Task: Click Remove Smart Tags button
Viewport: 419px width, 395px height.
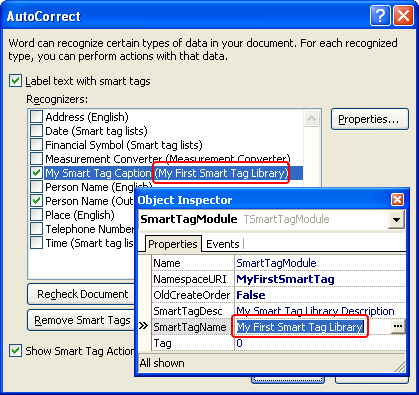Action: point(81,320)
